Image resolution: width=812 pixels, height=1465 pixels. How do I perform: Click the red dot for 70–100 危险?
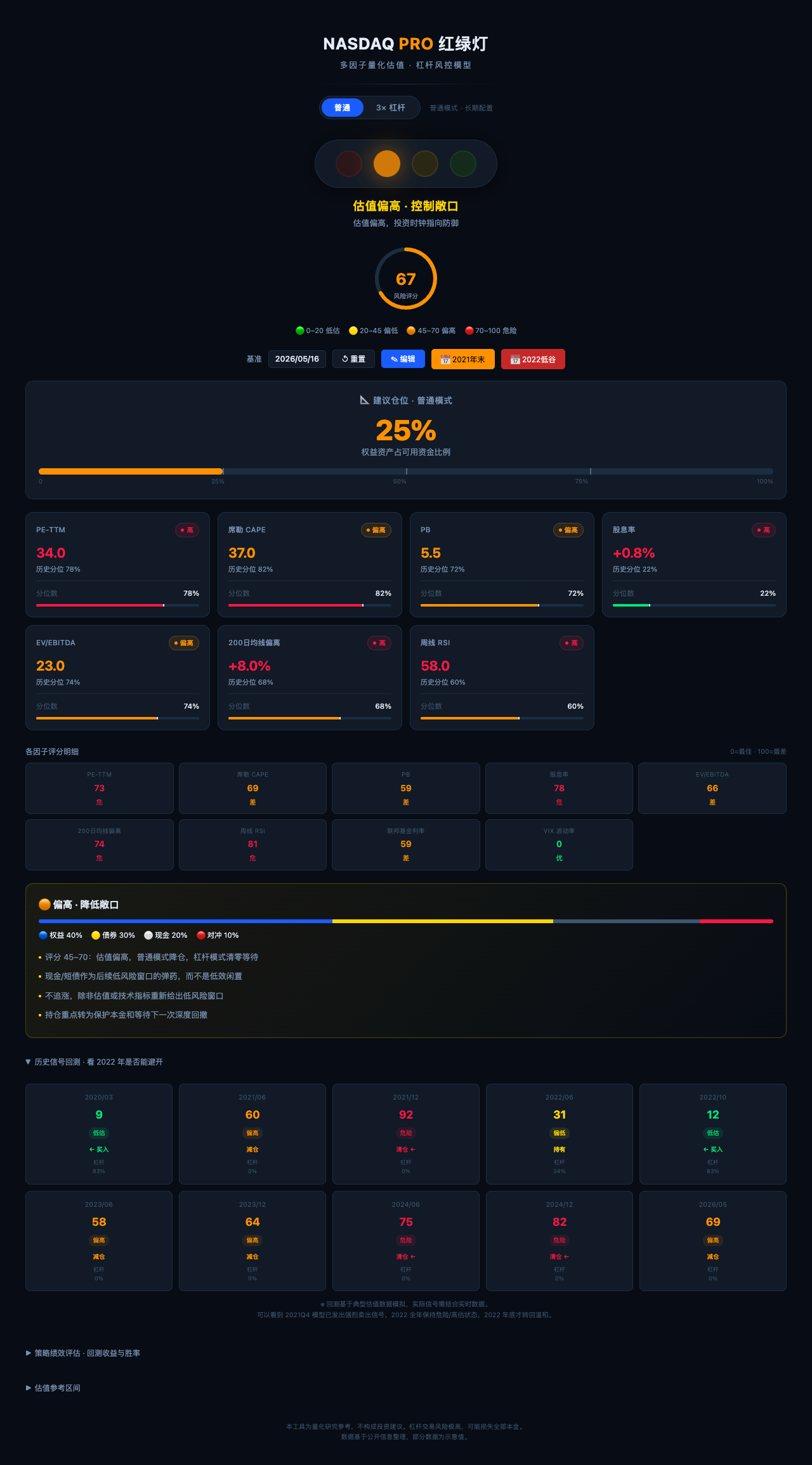[469, 331]
